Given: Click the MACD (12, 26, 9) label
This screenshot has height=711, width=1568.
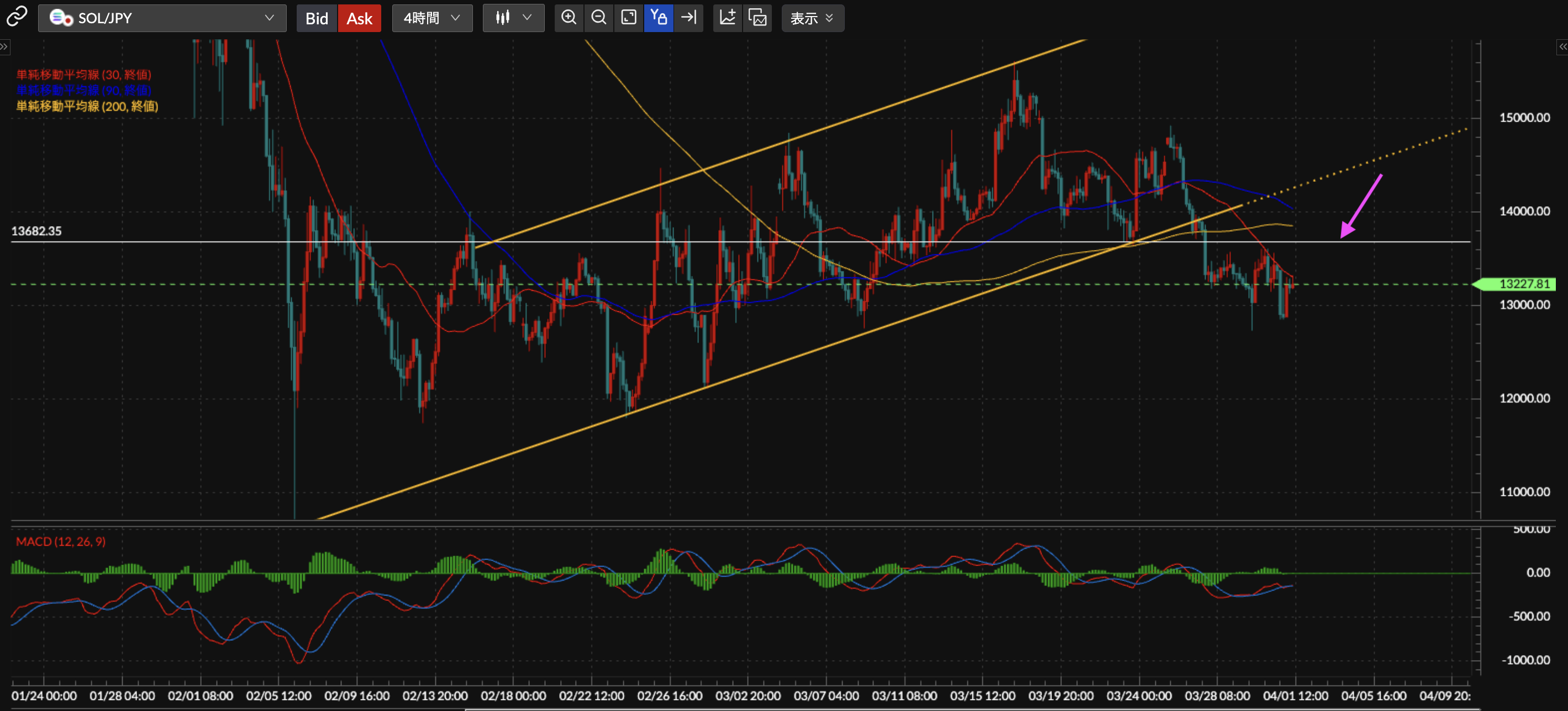Looking at the screenshot, I should pyautogui.click(x=60, y=542).
